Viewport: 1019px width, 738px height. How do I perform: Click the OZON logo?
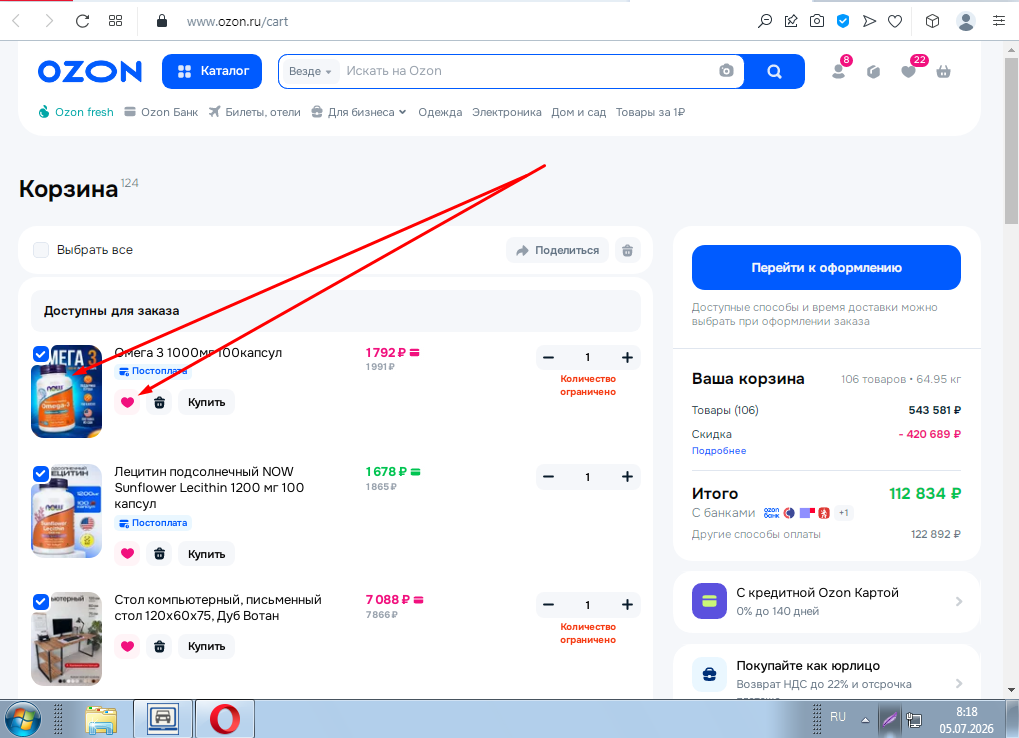[90, 71]
